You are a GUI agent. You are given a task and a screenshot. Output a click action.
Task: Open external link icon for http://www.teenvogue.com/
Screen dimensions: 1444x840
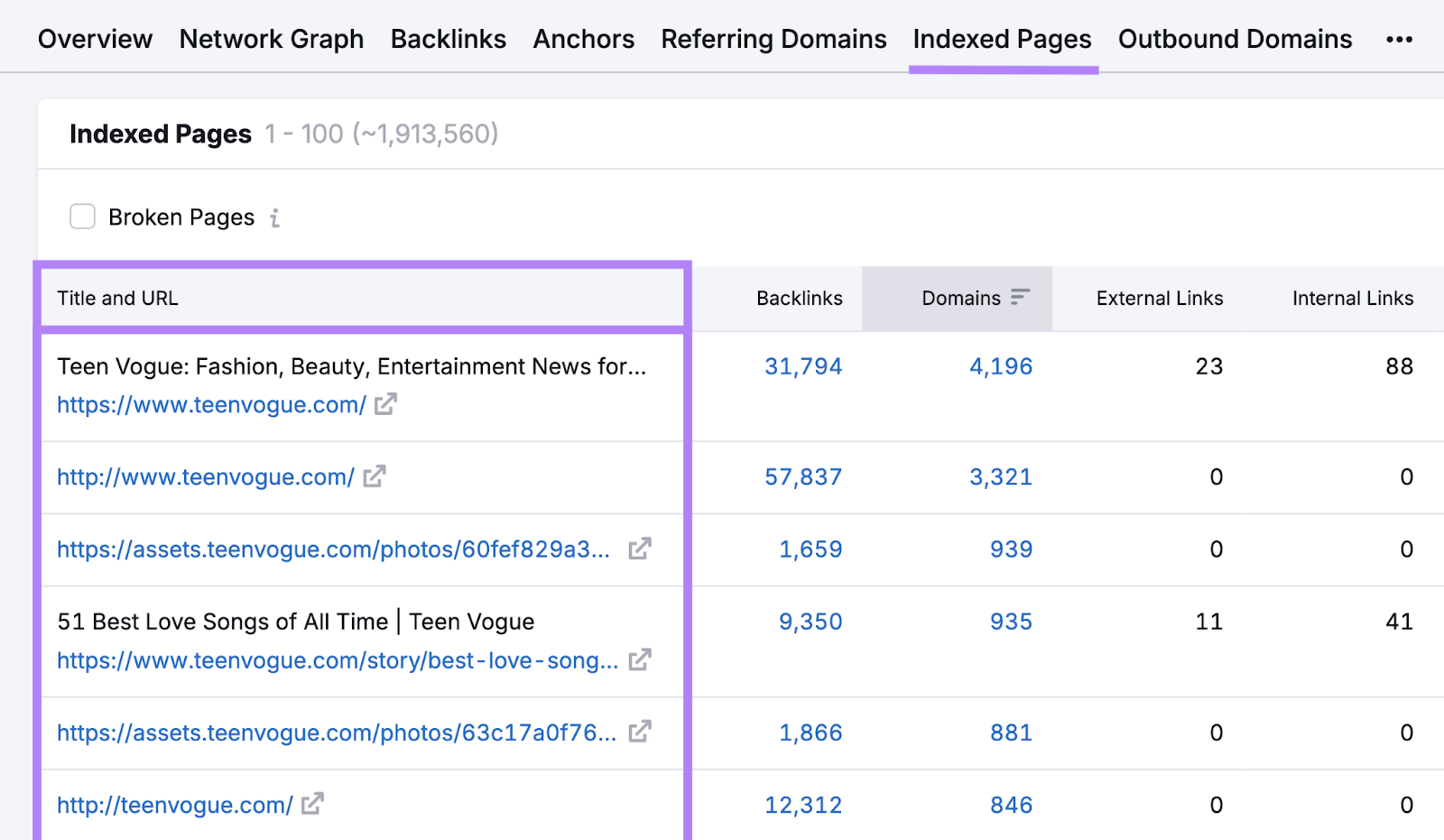pyautogui.click(x=375, y=476)
